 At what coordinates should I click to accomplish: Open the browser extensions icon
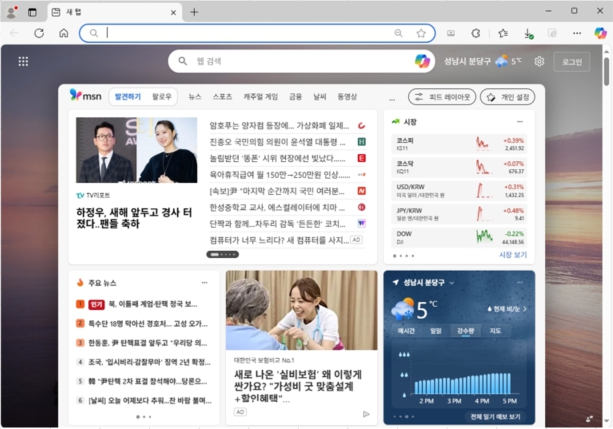pos(475,33)
